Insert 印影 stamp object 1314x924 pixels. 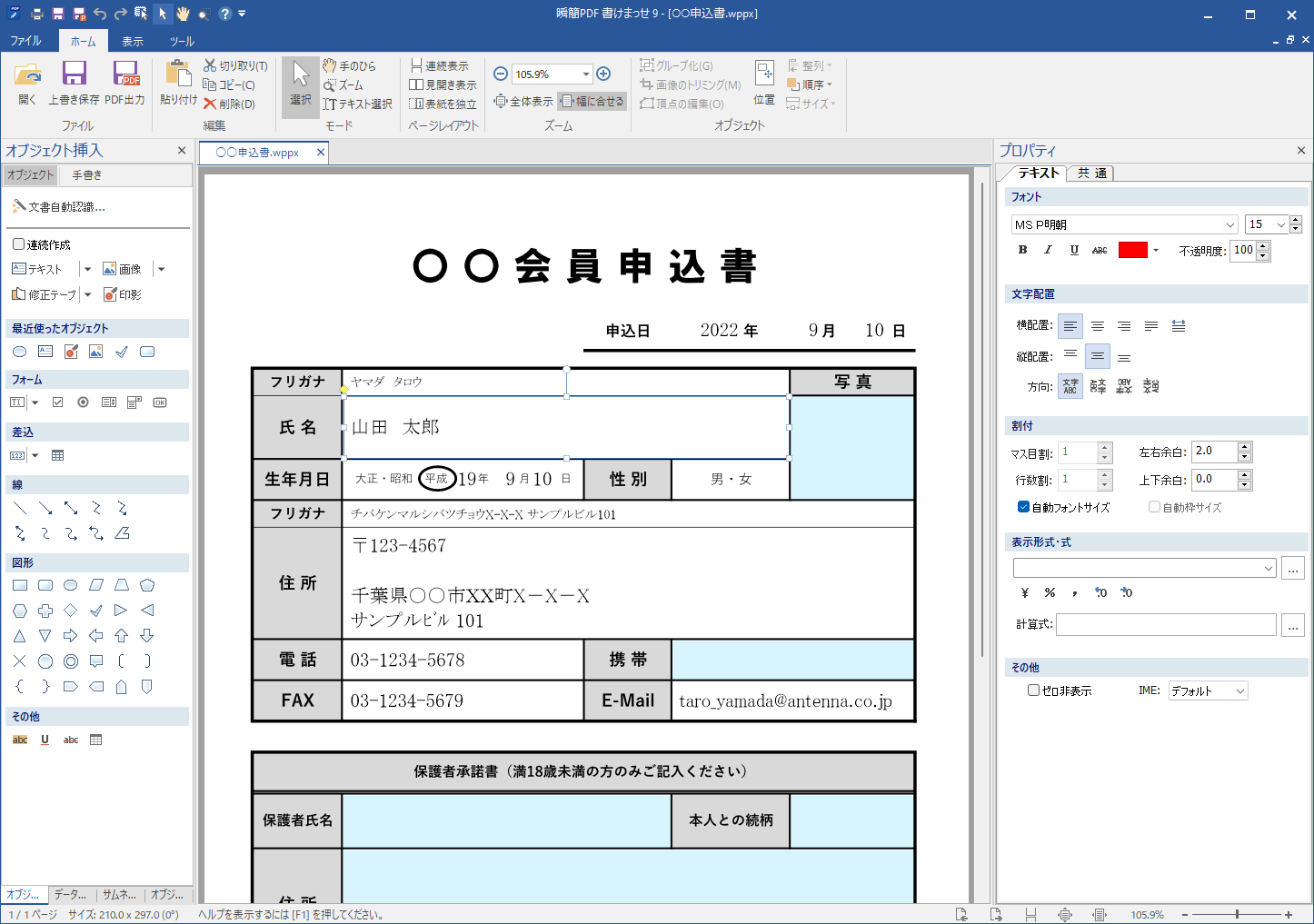[122, 294]
